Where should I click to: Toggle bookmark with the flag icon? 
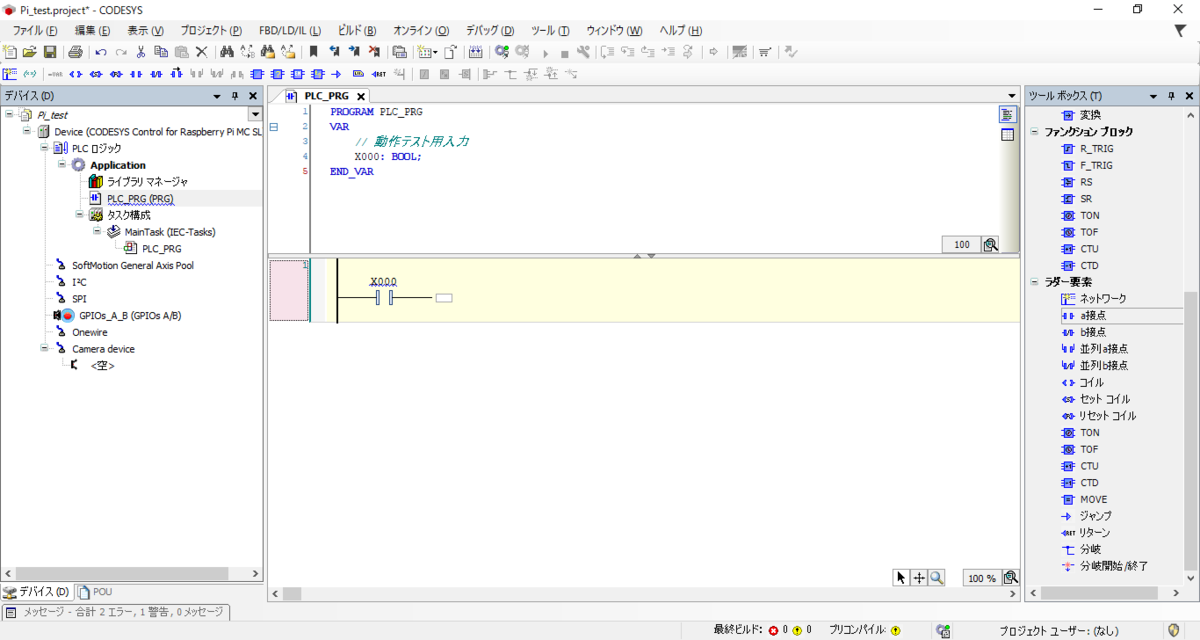(314, 52)
